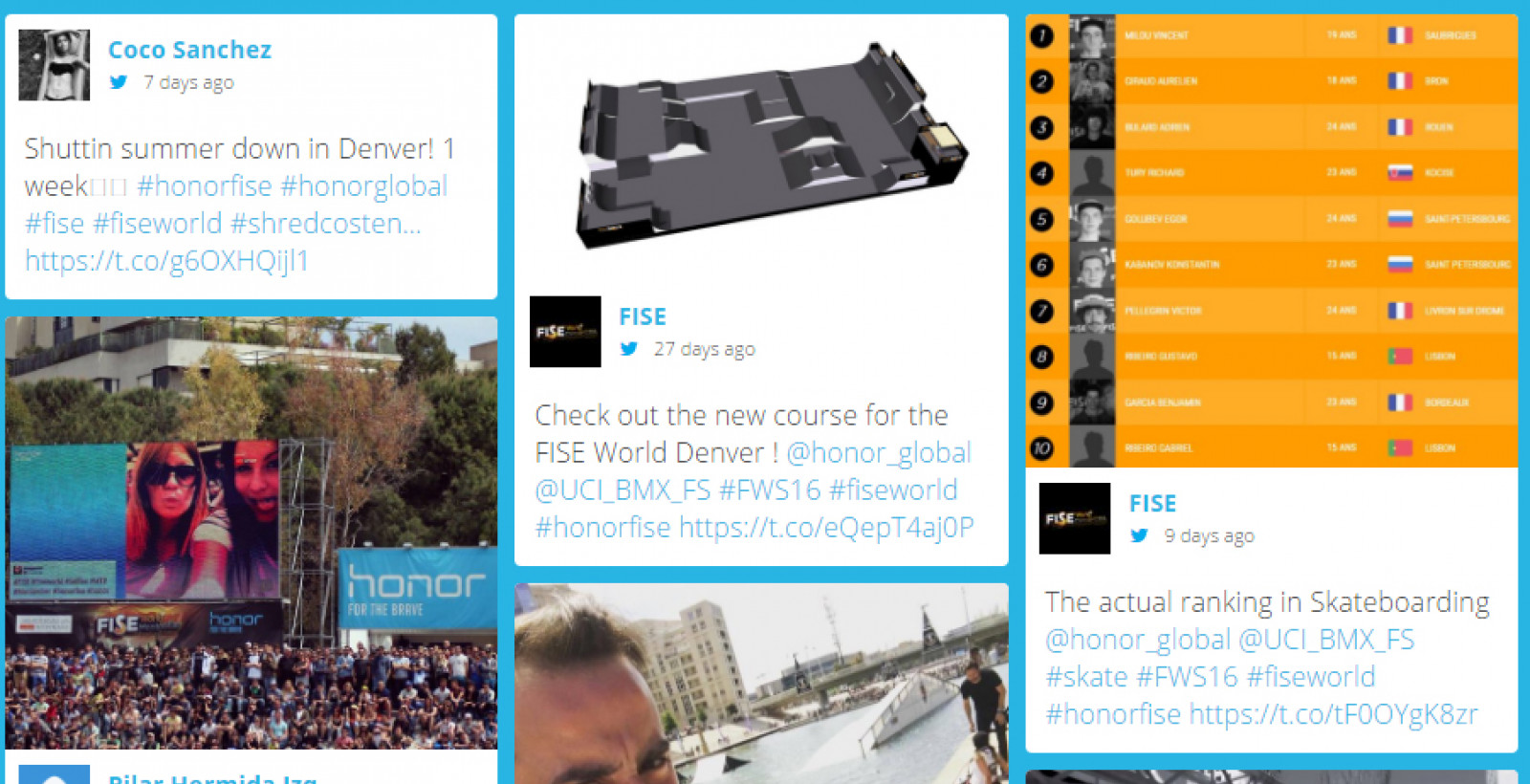Open Coco Sanchez author name link

coord(189,50)
